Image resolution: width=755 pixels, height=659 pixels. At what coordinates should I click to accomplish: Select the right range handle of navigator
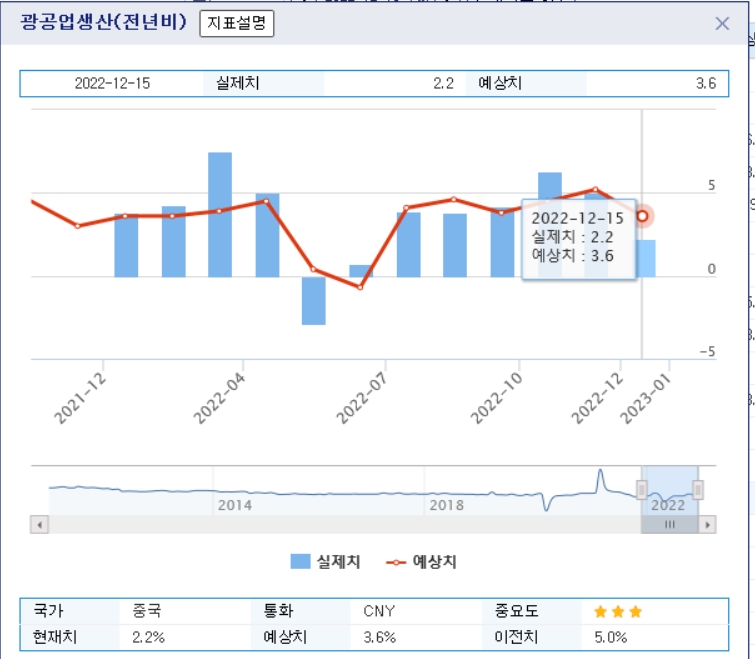click(698, 490)
